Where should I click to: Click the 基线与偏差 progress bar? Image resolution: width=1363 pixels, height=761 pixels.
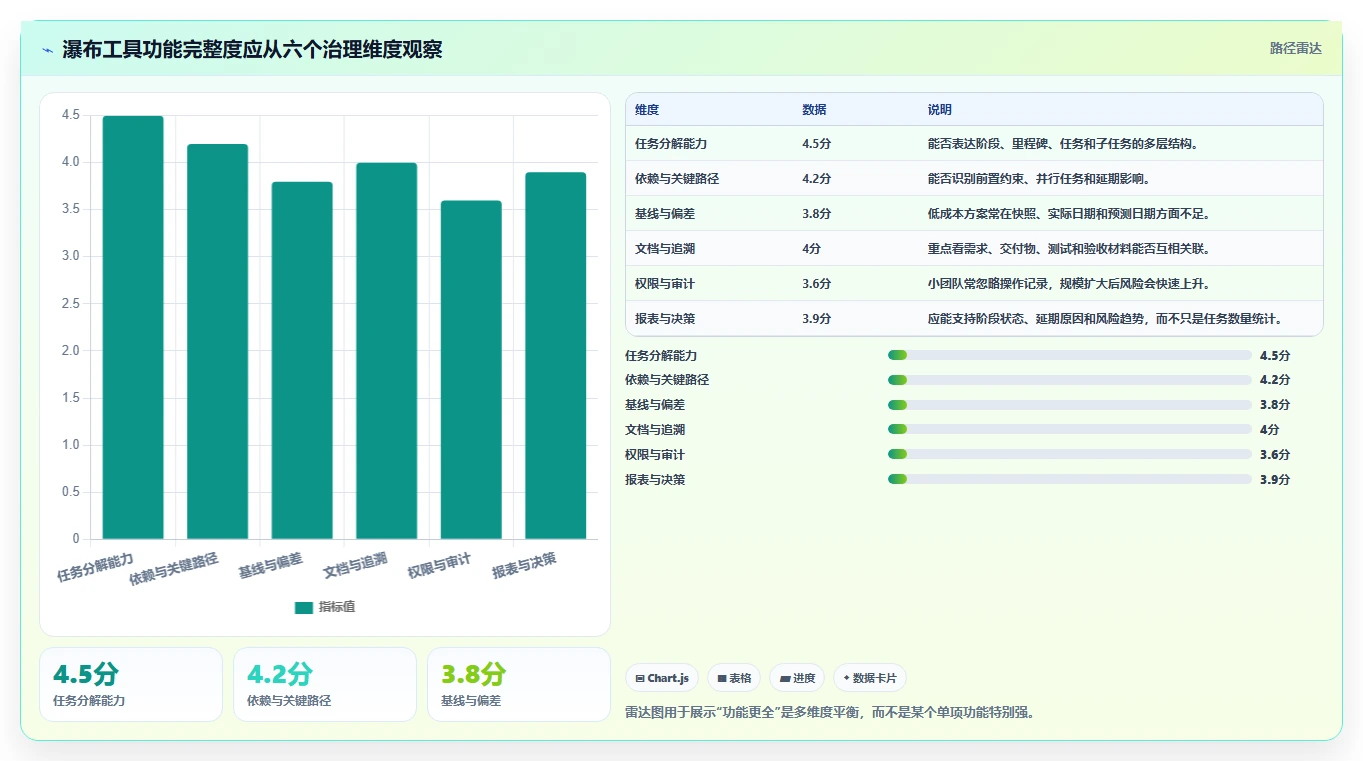[x=1070, y=405]
